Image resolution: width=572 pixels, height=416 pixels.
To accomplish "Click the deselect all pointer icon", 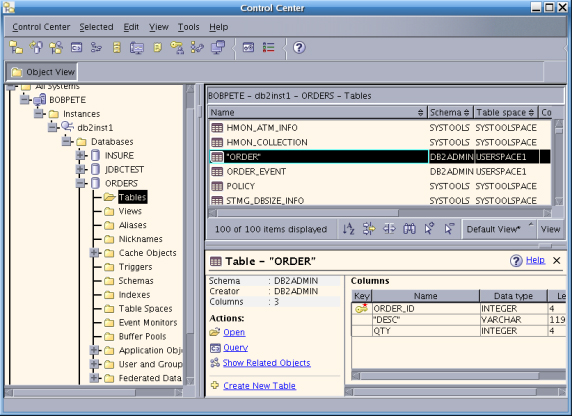I will tap(449, 228).
